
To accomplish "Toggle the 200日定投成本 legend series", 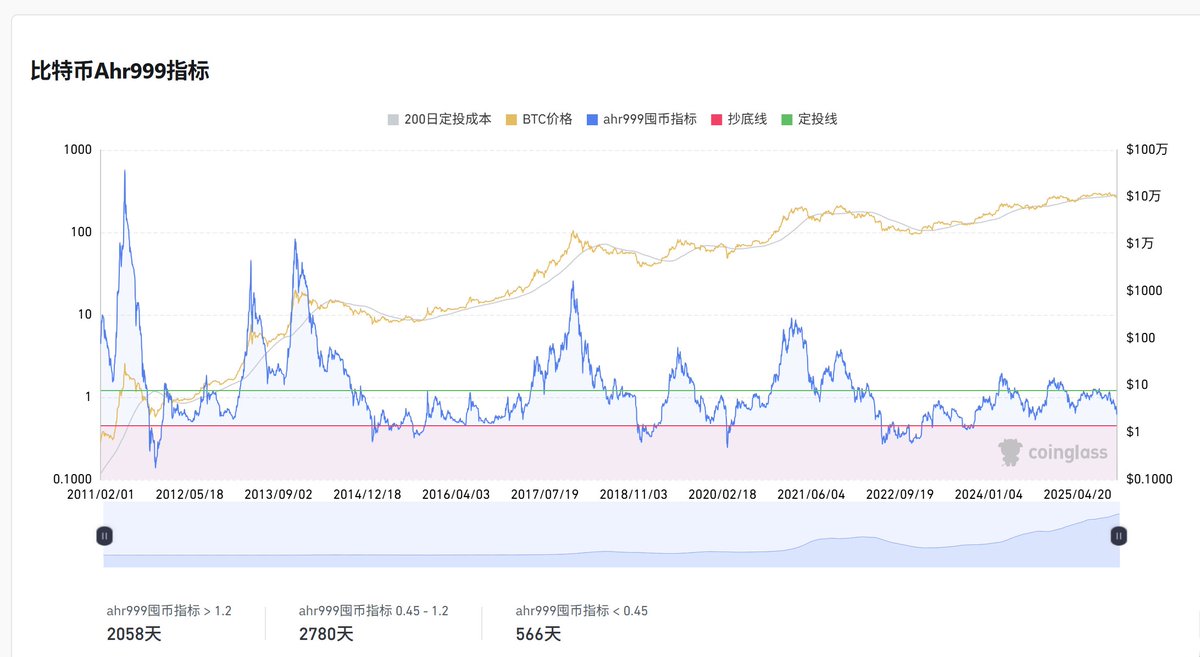I will (x=439, y=119).
